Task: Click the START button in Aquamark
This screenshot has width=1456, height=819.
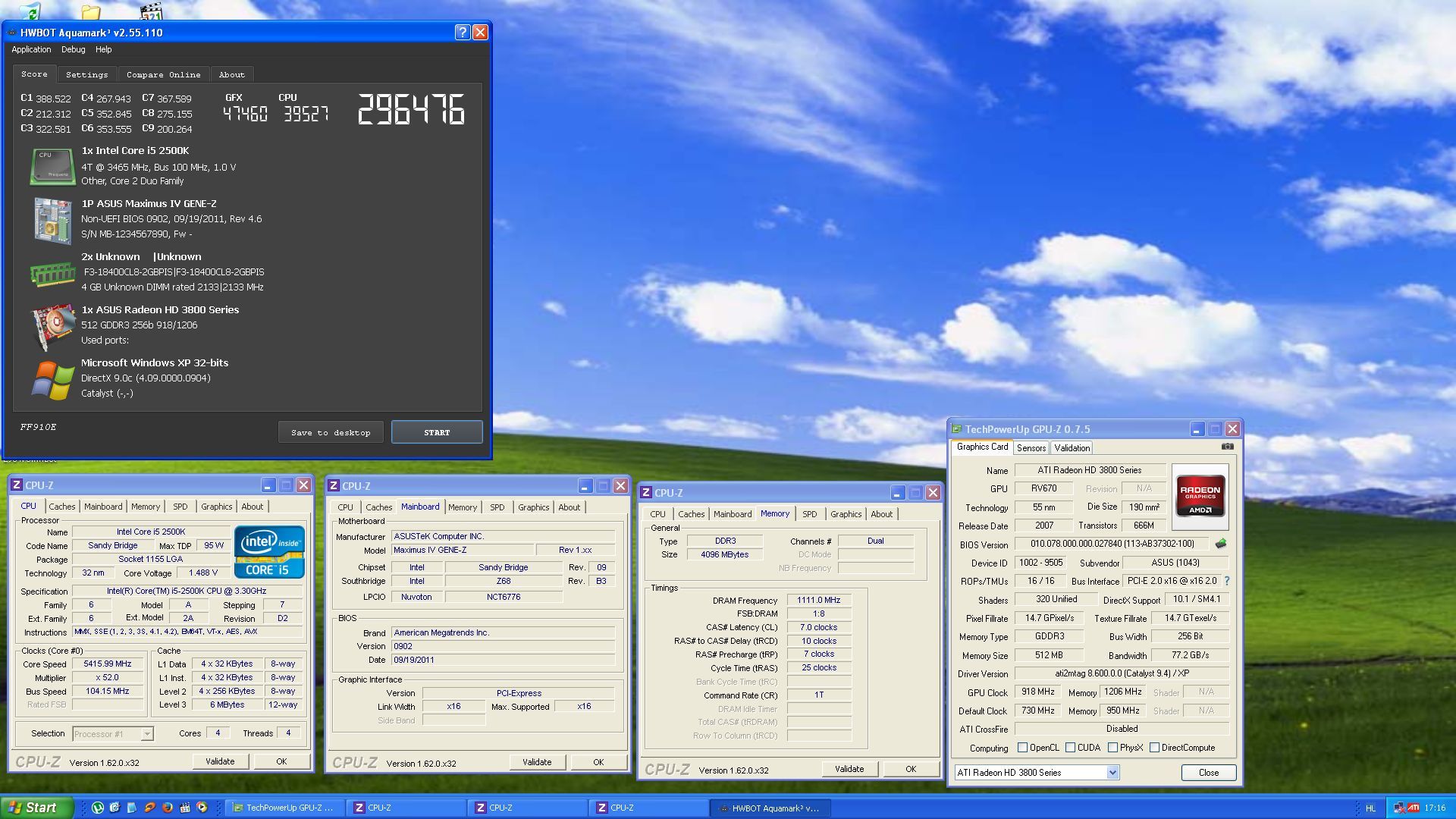Action: point(437,432)
